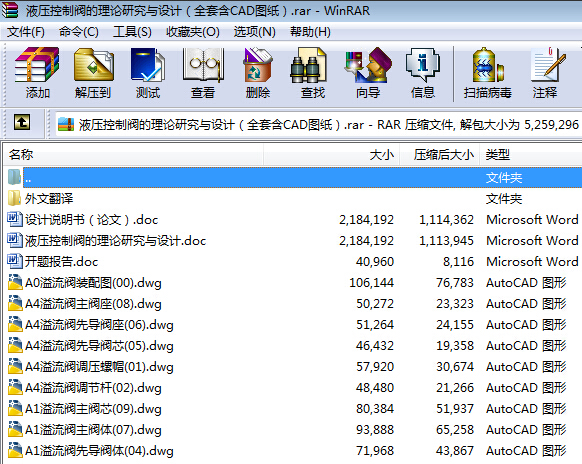Image resolution: width=582 pixels, height=464 pixels.
Task: Click Word icon of 开题报告.doc
Action: click(x=14, y=261)
